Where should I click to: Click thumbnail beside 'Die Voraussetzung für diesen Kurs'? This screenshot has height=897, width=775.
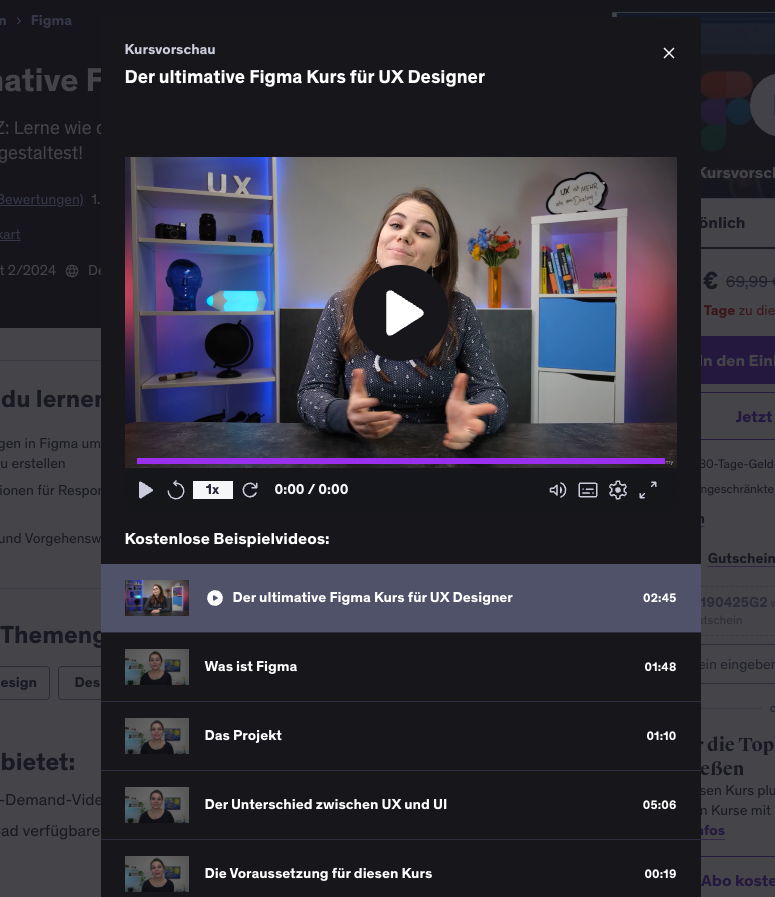point(157,874)
